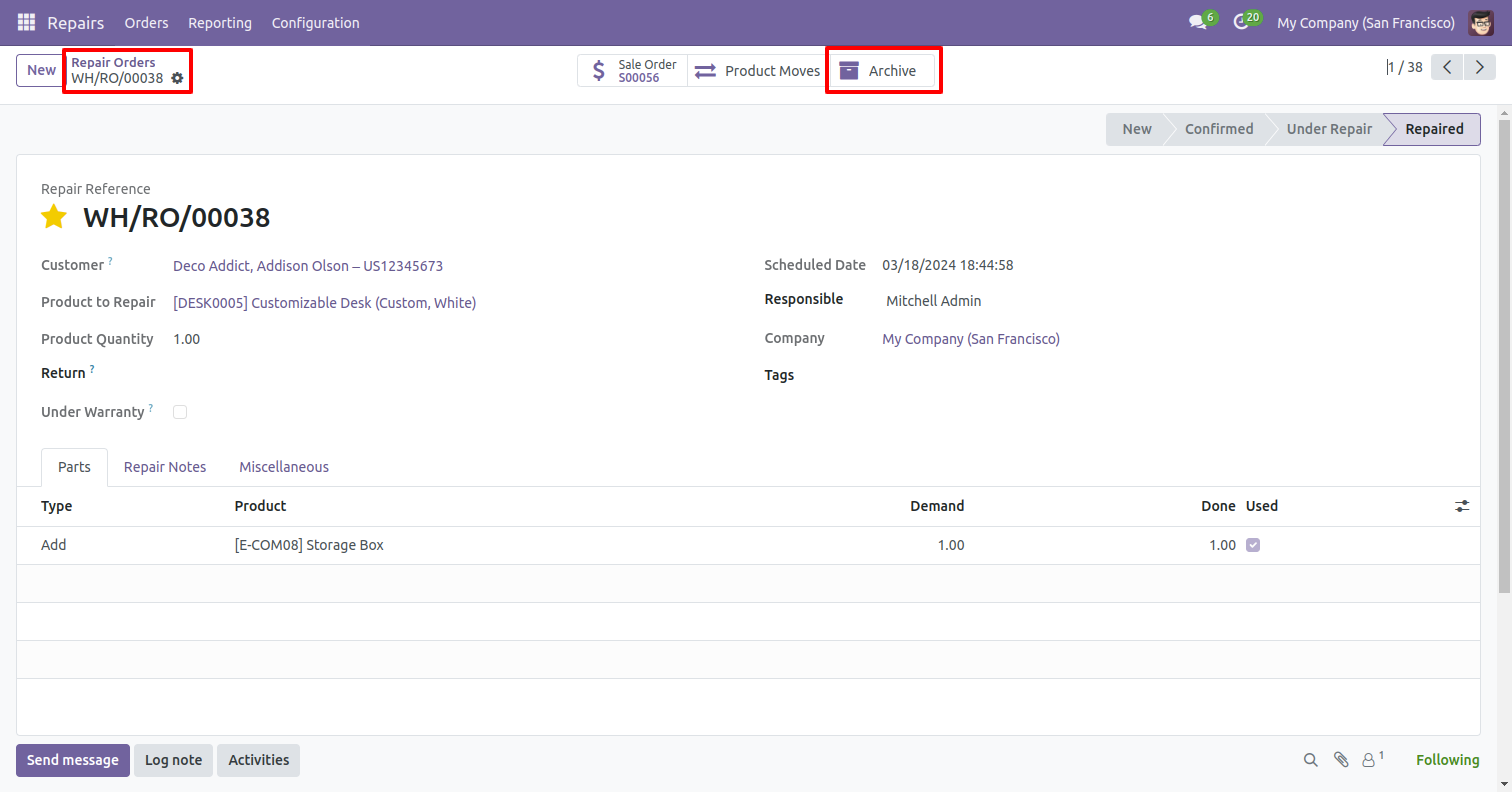Go to the next record arrow

[x=1477, y=68]
